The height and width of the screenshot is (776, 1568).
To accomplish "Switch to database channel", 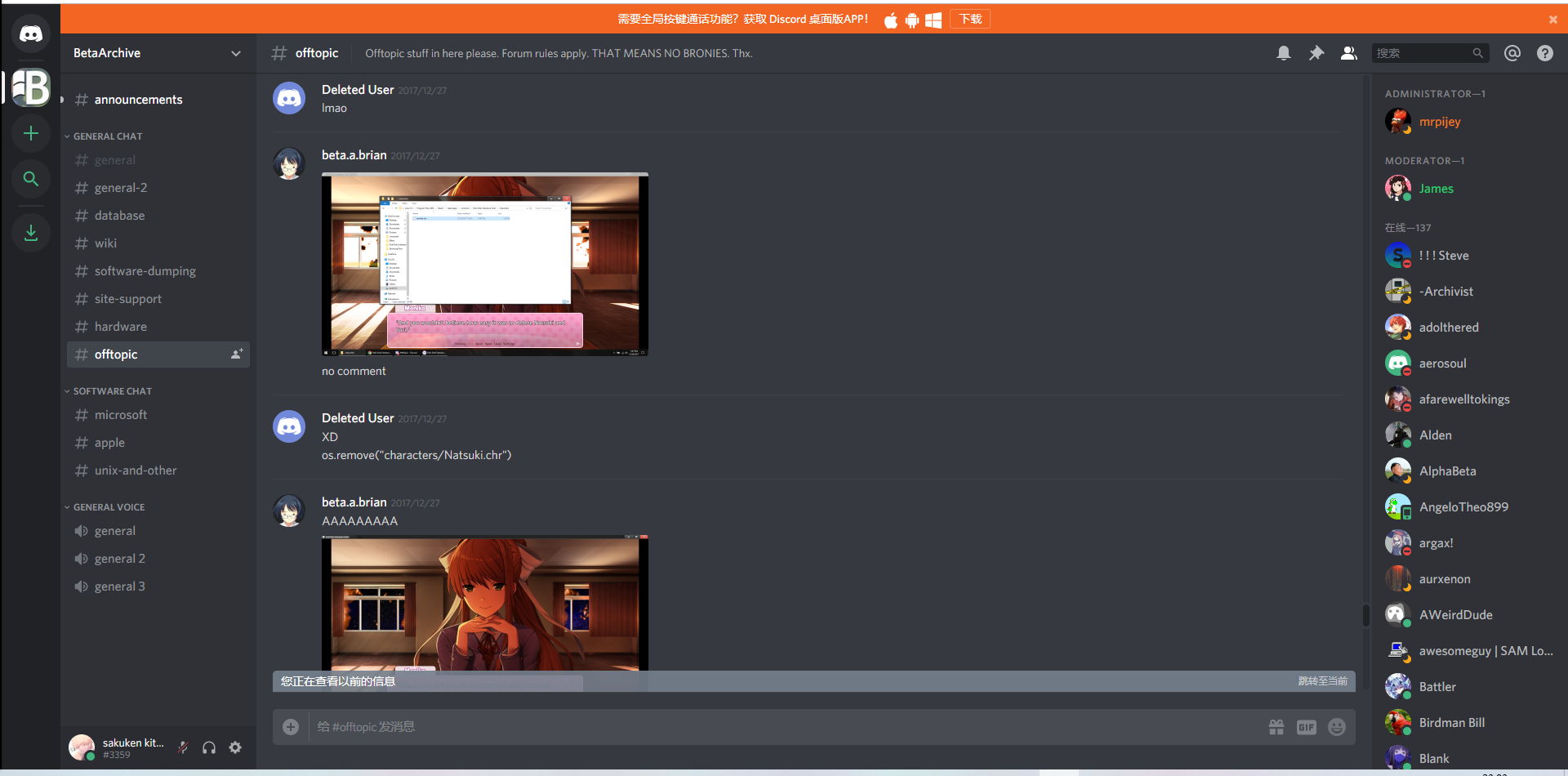I will [x=158, y=216].
